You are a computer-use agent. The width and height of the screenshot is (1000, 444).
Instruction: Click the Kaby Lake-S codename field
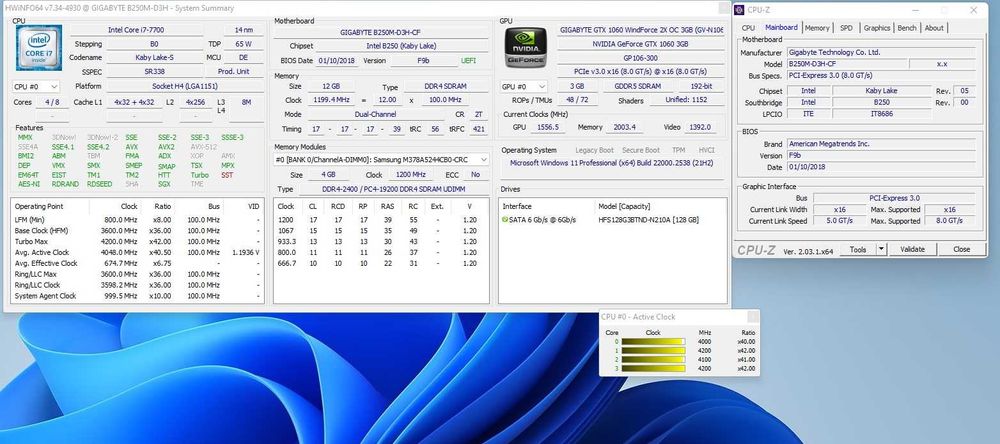[x=154, y=58]
